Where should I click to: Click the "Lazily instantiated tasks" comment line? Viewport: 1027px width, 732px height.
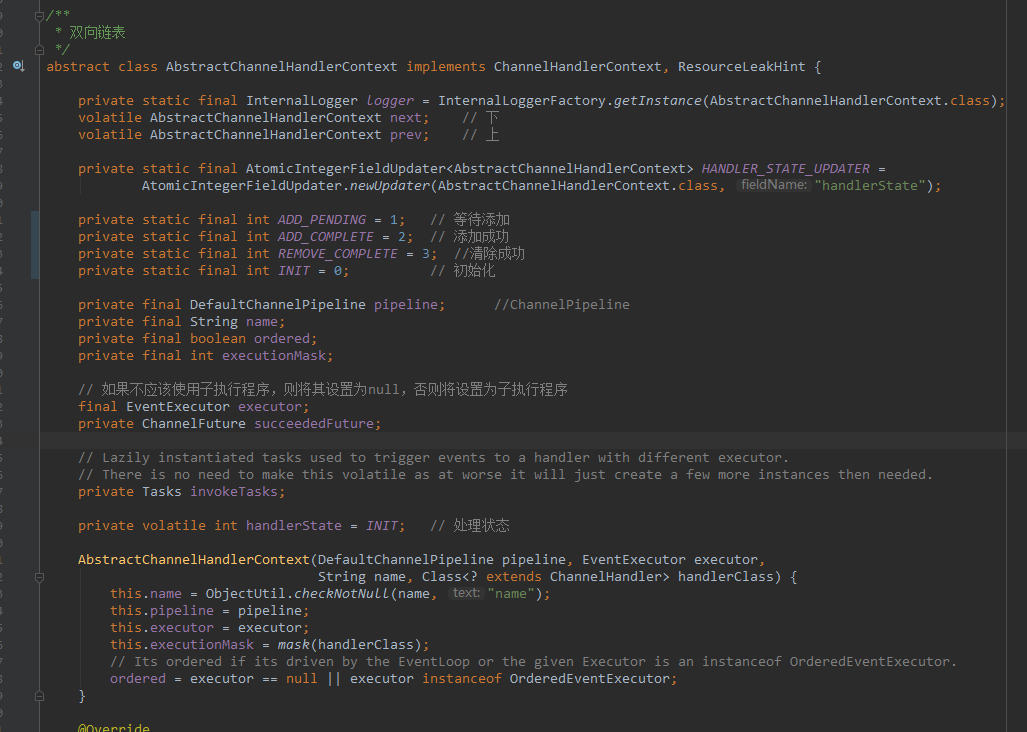point(434,458)
